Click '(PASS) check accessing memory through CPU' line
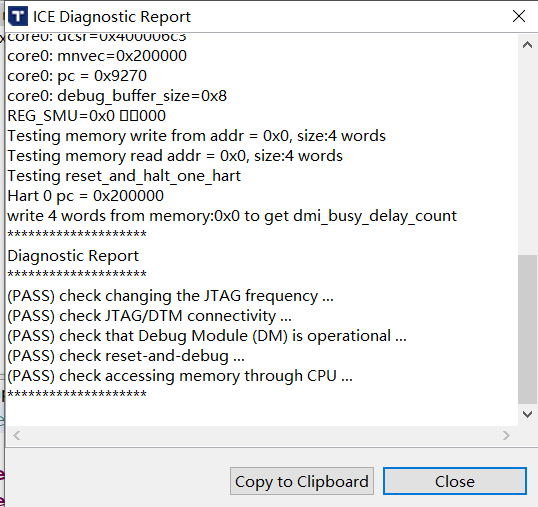The width and height of the screenshot is (538, 507). click(x=180, y=376)
